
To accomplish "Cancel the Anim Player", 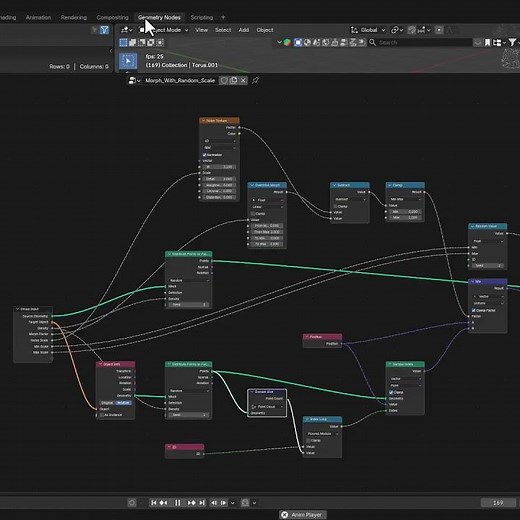I will [284, 515].
